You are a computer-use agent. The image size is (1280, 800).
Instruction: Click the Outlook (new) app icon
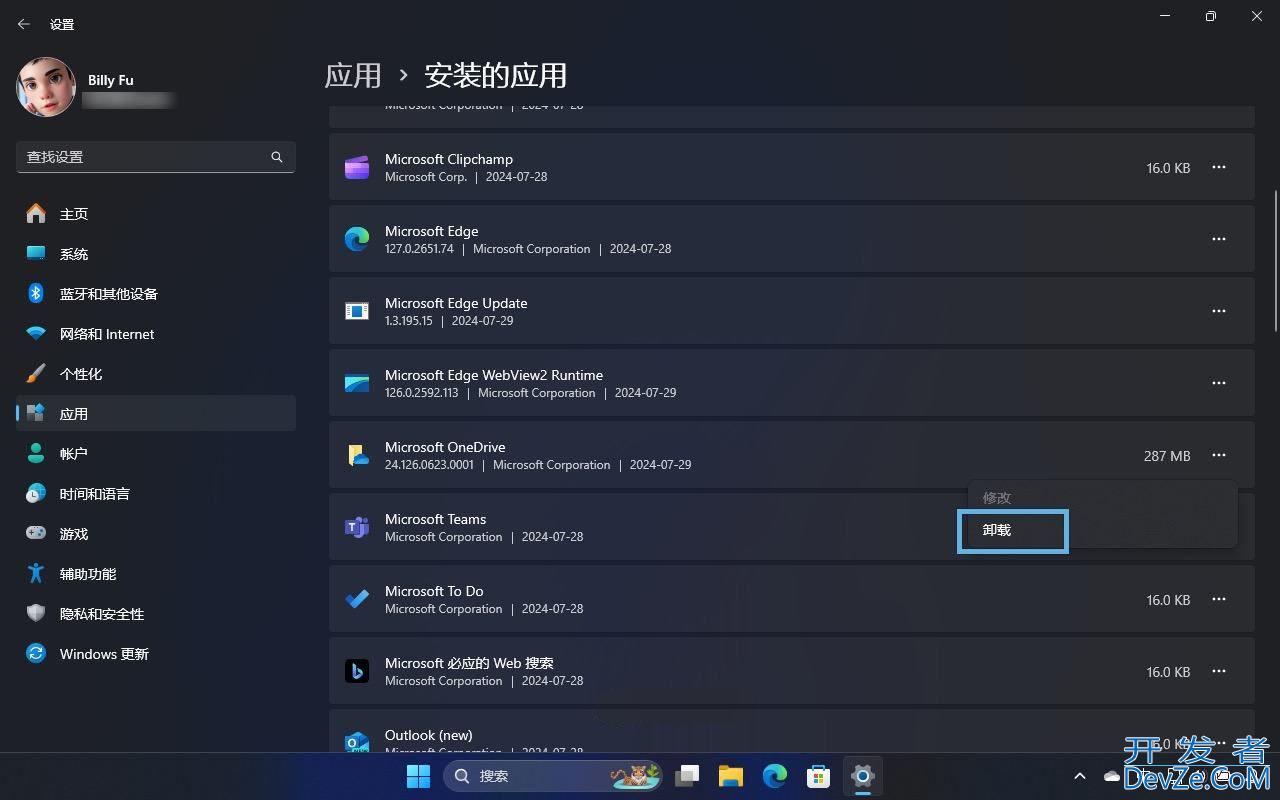(x=357, y=742)
